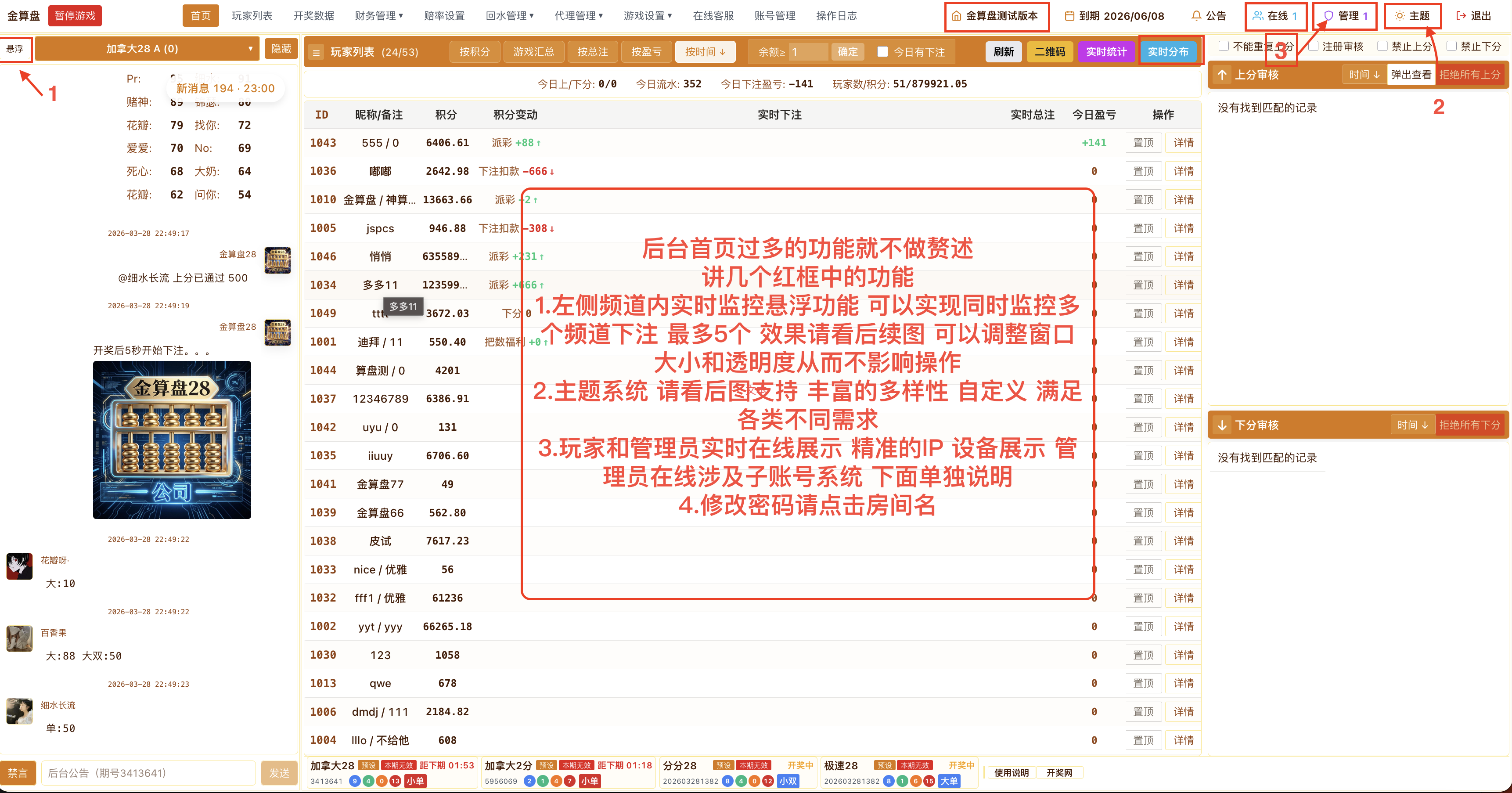
Task: Open 使用说明 link in footer
Action: coord(1012,772)
